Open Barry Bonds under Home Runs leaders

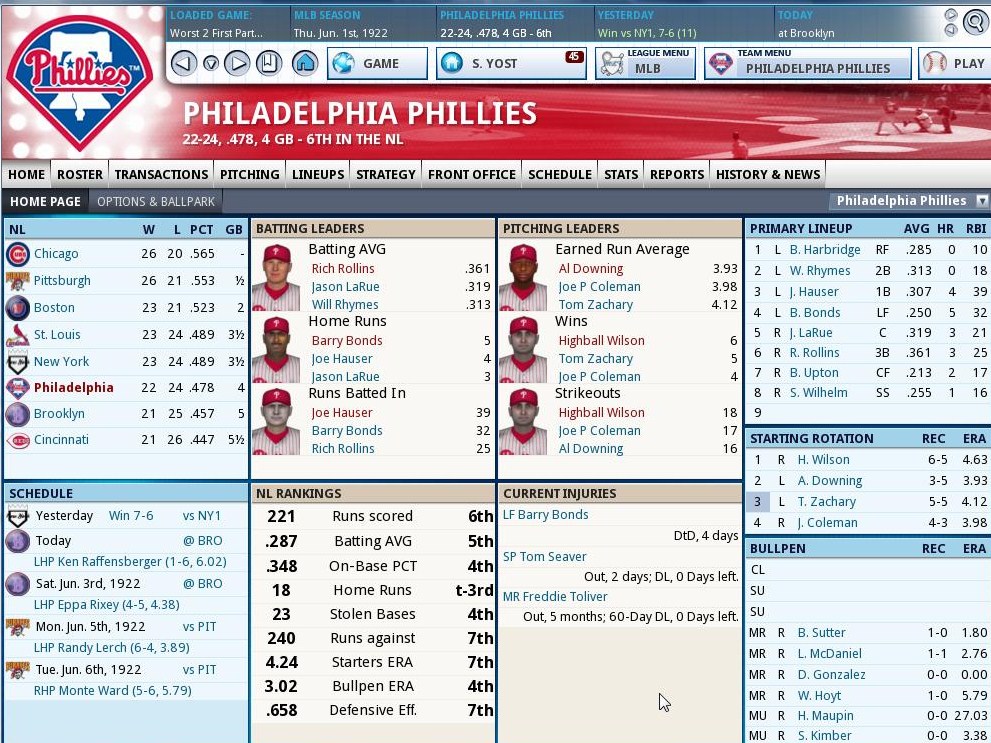click(x=346, y=341)
